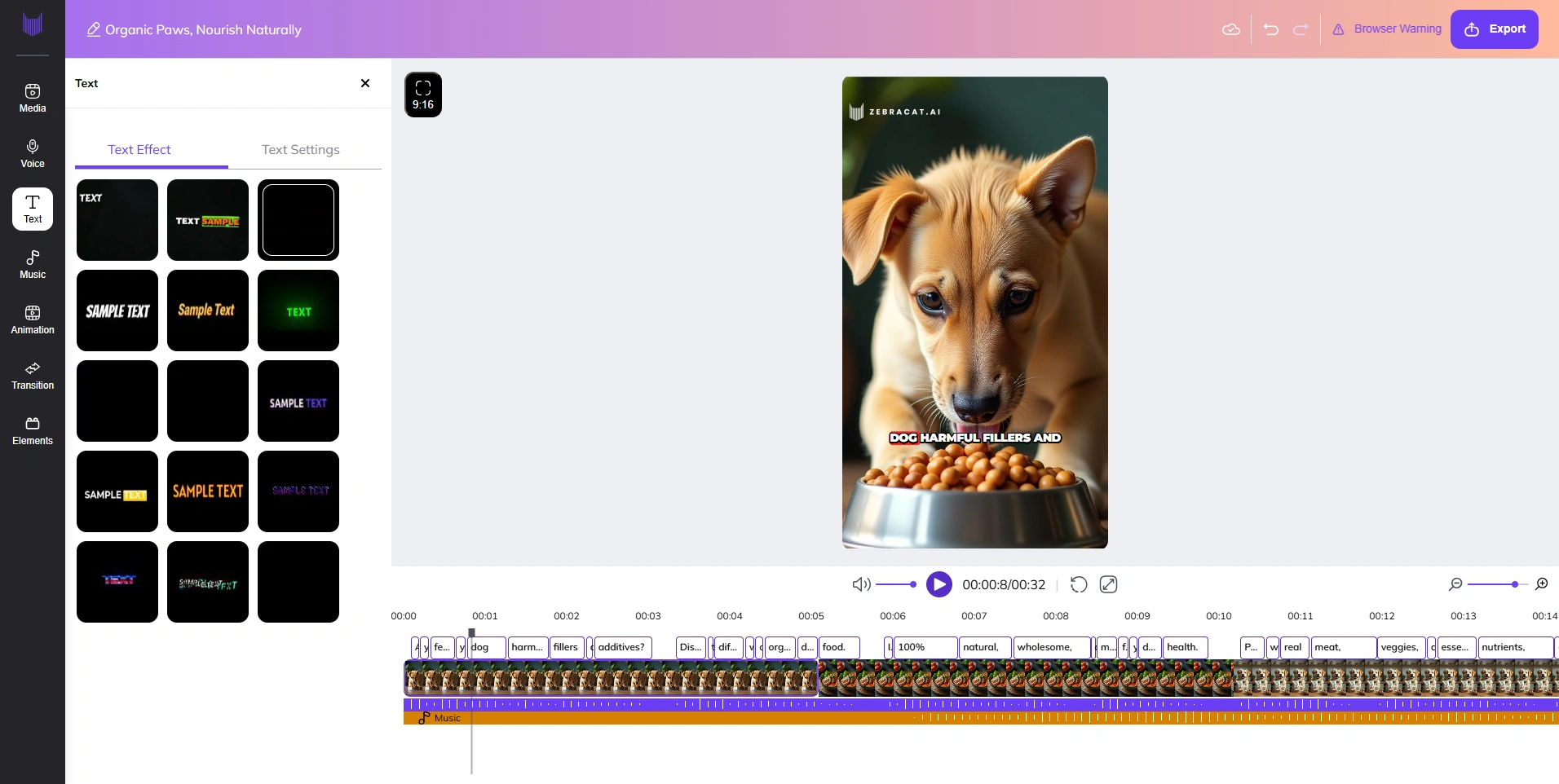This screenshot has width=1559, height=784.
Task: Select the glitch blue-red TEXT effect
Action: tap(117, 582)
